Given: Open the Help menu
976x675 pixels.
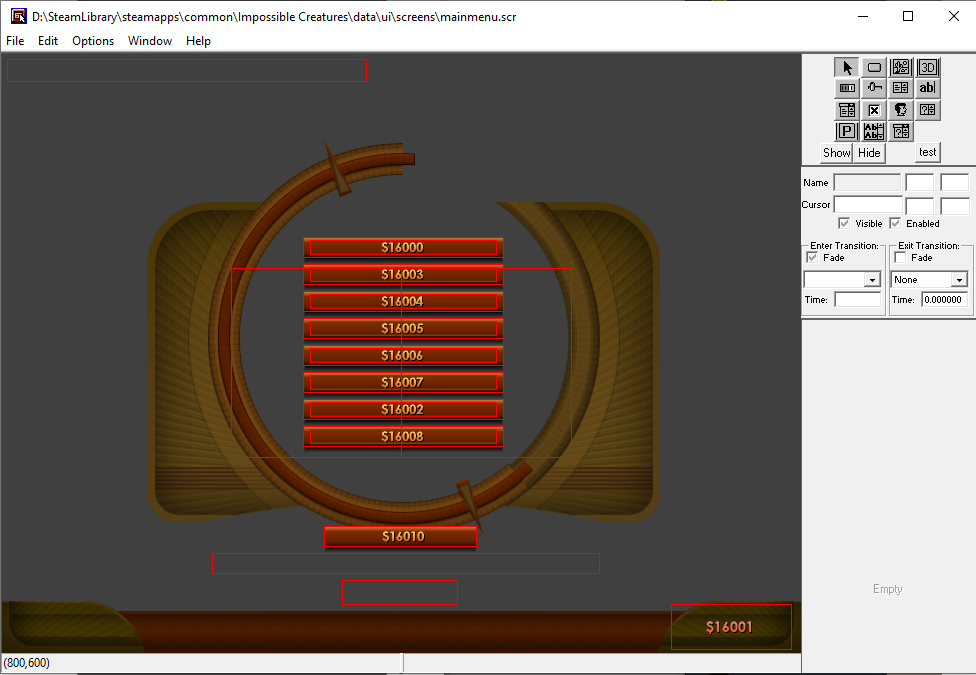Looking at the screenshot, I should click(198, 40).
